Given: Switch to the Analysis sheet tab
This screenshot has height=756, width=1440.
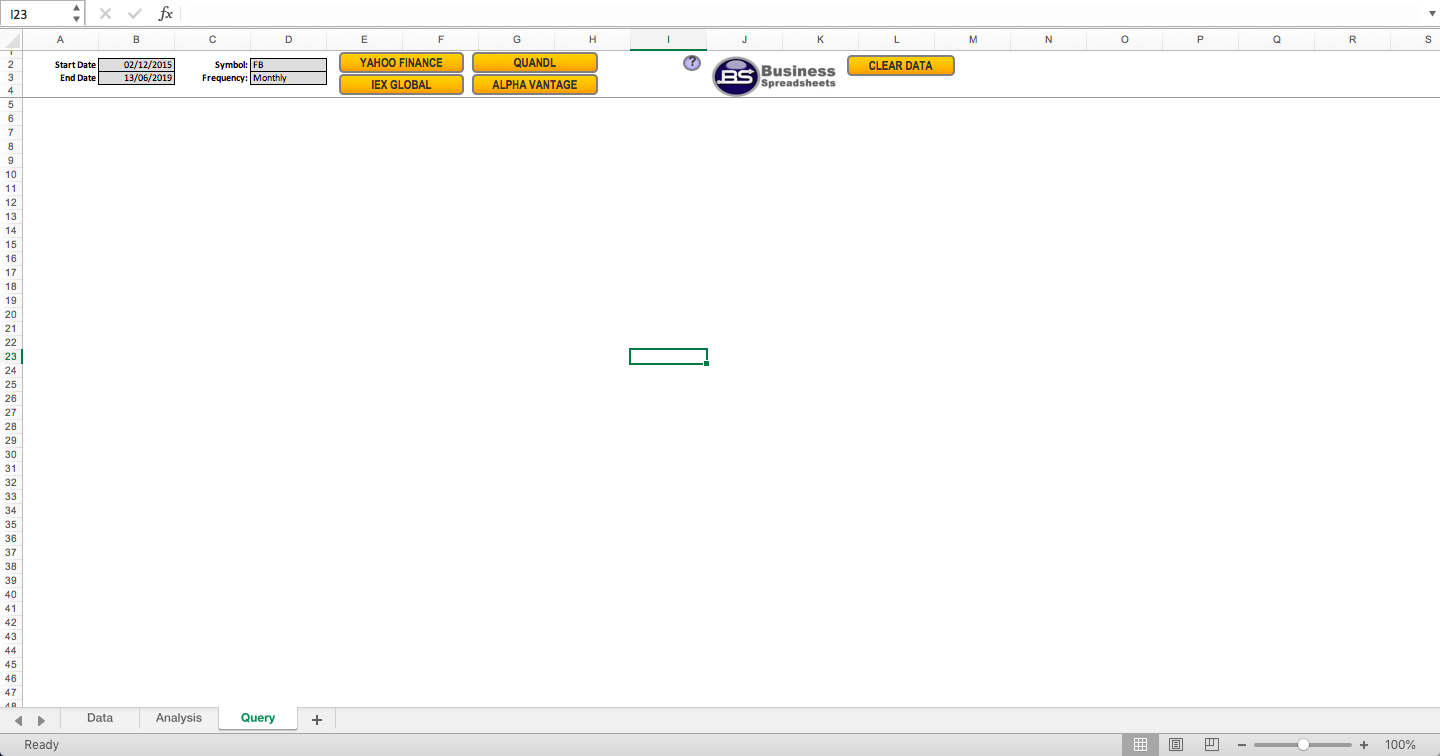Looking at the screenshot, I should (x=179, y=718).
